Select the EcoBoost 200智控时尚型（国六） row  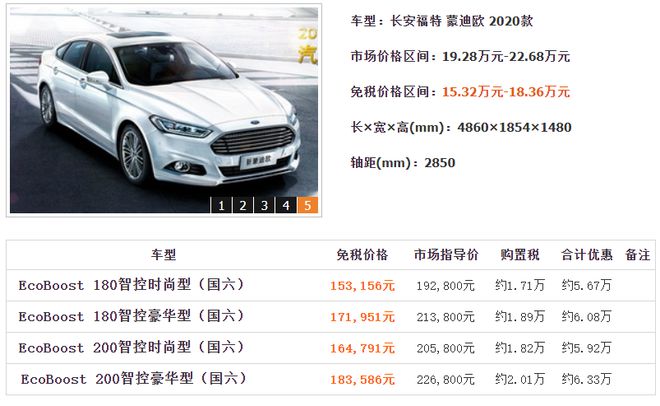(330, 348)
